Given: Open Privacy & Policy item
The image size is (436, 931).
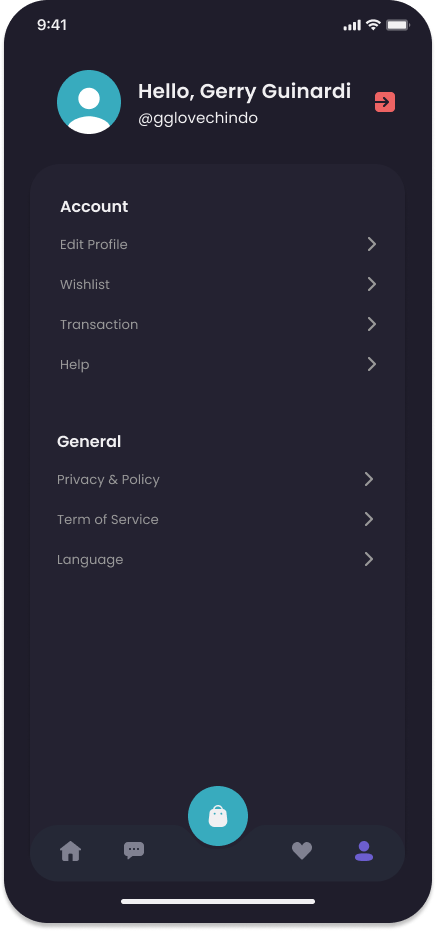Looking at the screenshot, I should click(x=217, y=479).
